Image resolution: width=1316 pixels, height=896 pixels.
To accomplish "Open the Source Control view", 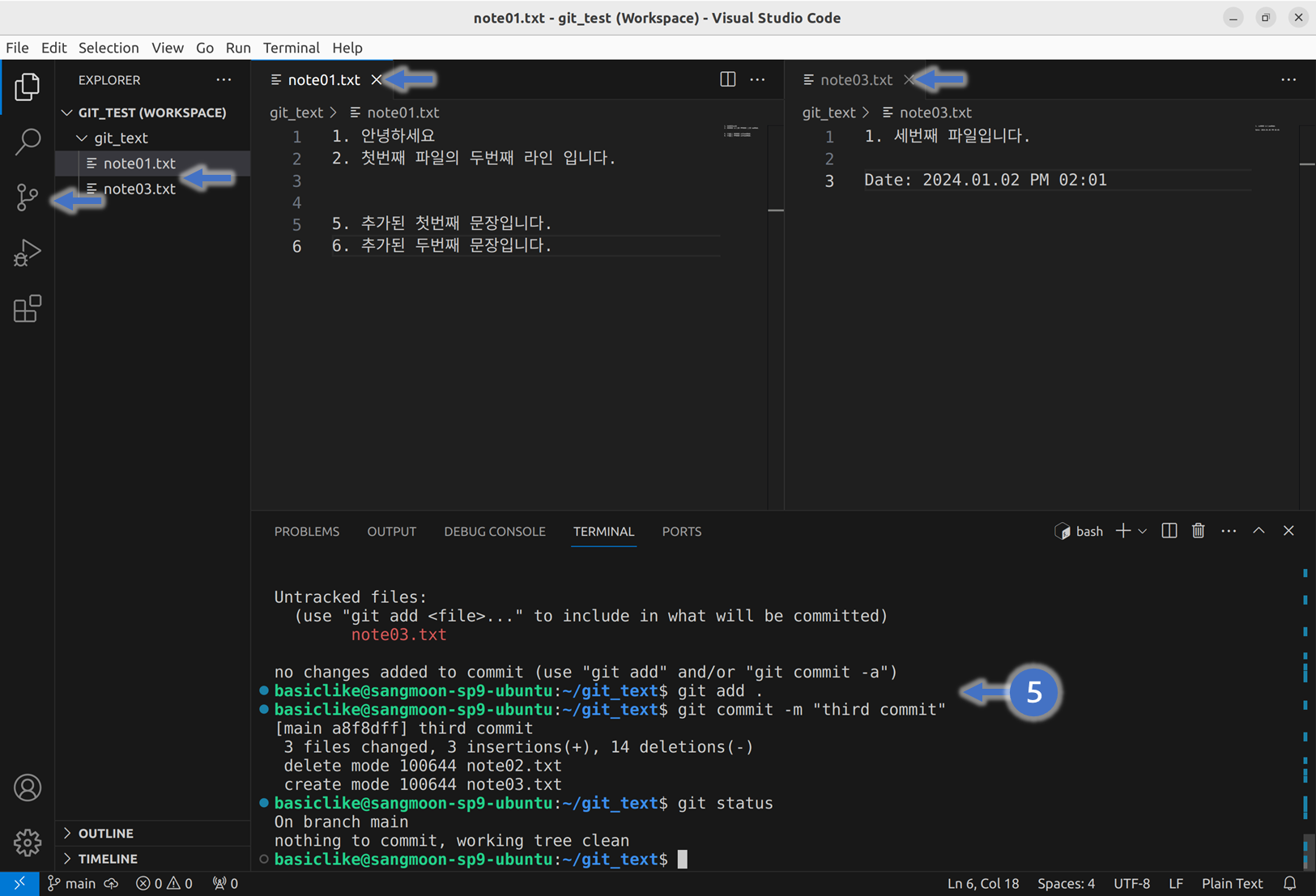I will 27,197.
